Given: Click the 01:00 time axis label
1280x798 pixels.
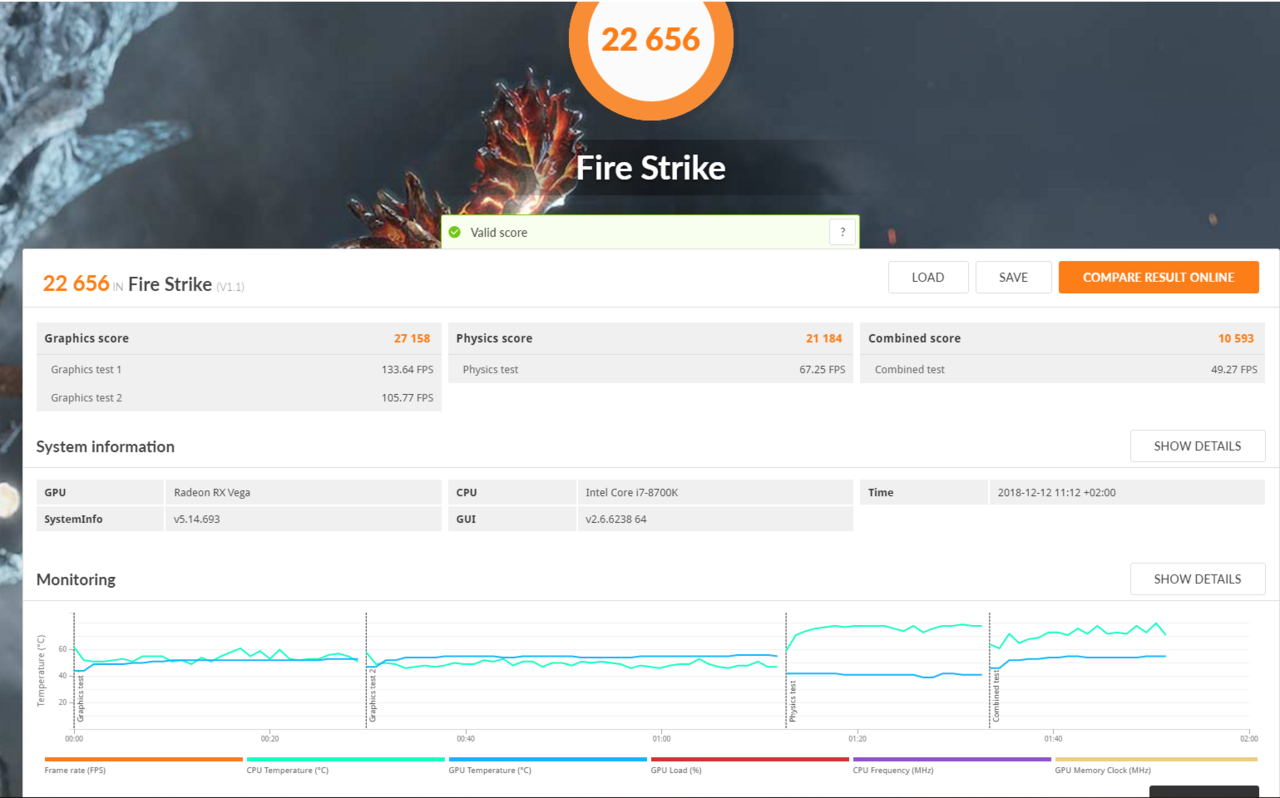Looking at the screenshot, I should 661,740.
